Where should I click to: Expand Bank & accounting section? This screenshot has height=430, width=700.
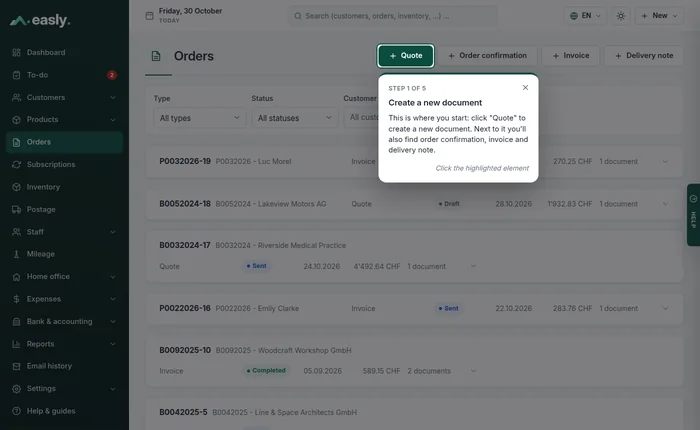(112, 321)
